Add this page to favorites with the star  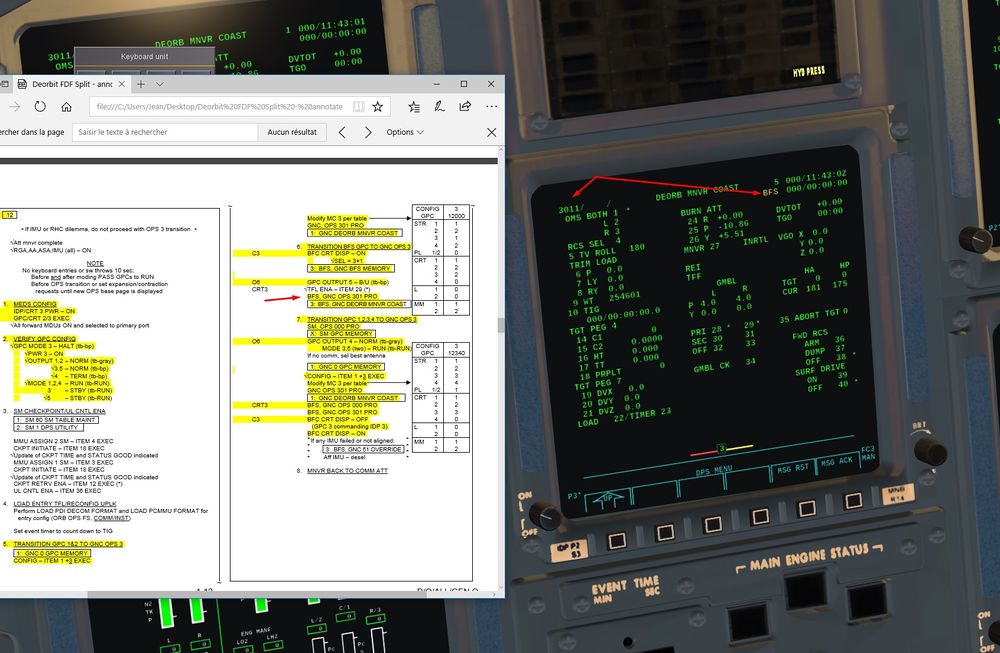[x=378, y=106]
